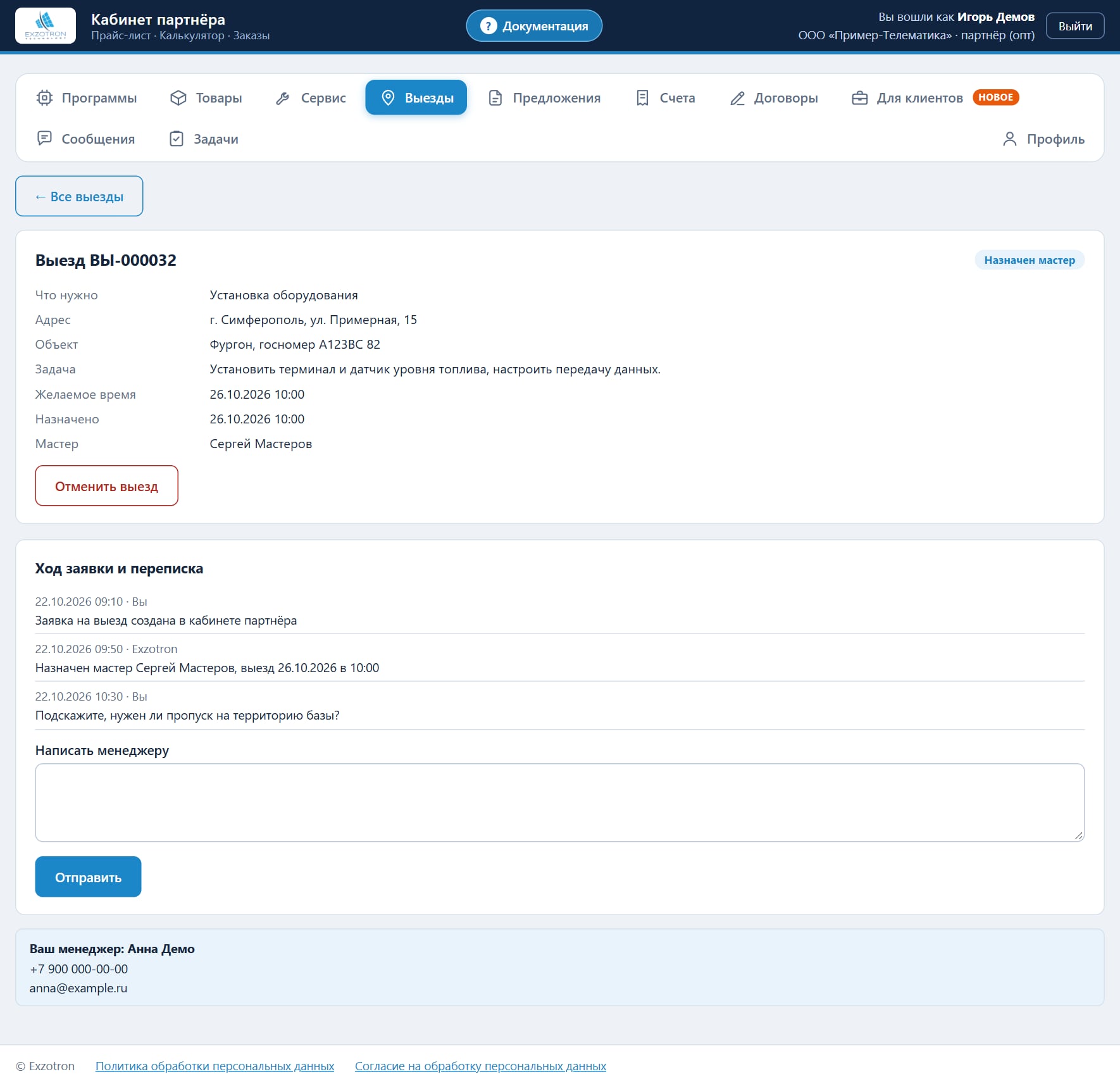Click the checkmark icon next to Задачи
This screenshot has height=1086, width=1120.
click(177, 139)
